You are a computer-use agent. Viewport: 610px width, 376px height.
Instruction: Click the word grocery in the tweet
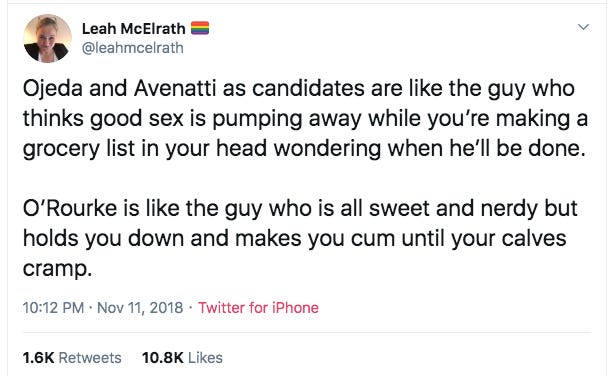coord(61,150)
